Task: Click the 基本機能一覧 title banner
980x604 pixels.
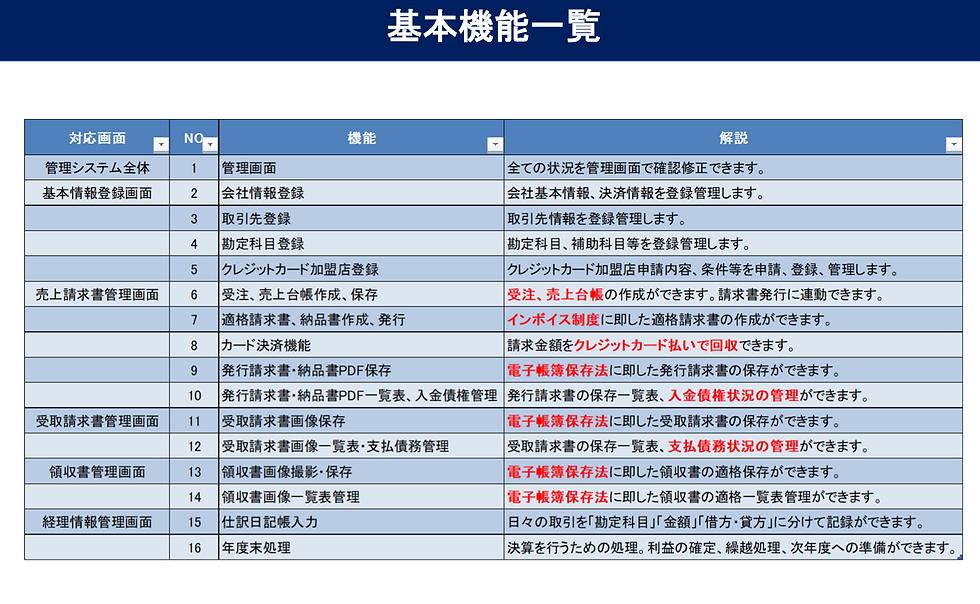Action: pos(490,27)
